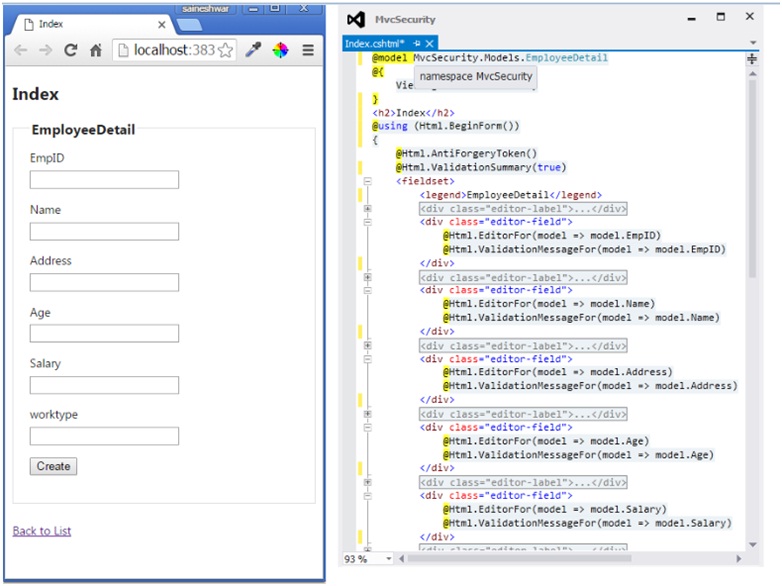Screen dimensions: 782x586
Task: Collapse the editor-field div for Age
Action: point(368,427)
